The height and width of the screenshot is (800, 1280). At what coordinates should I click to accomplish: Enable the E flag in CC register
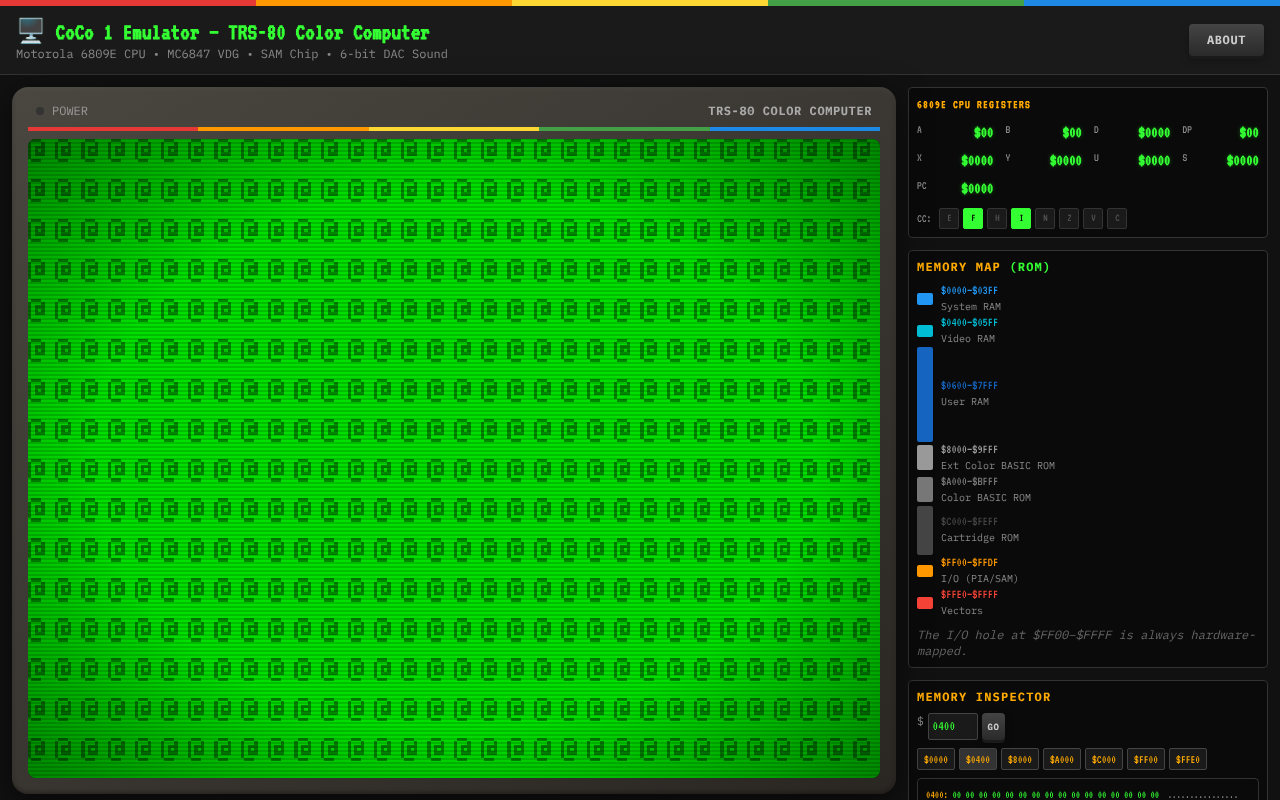pos(948,218)
